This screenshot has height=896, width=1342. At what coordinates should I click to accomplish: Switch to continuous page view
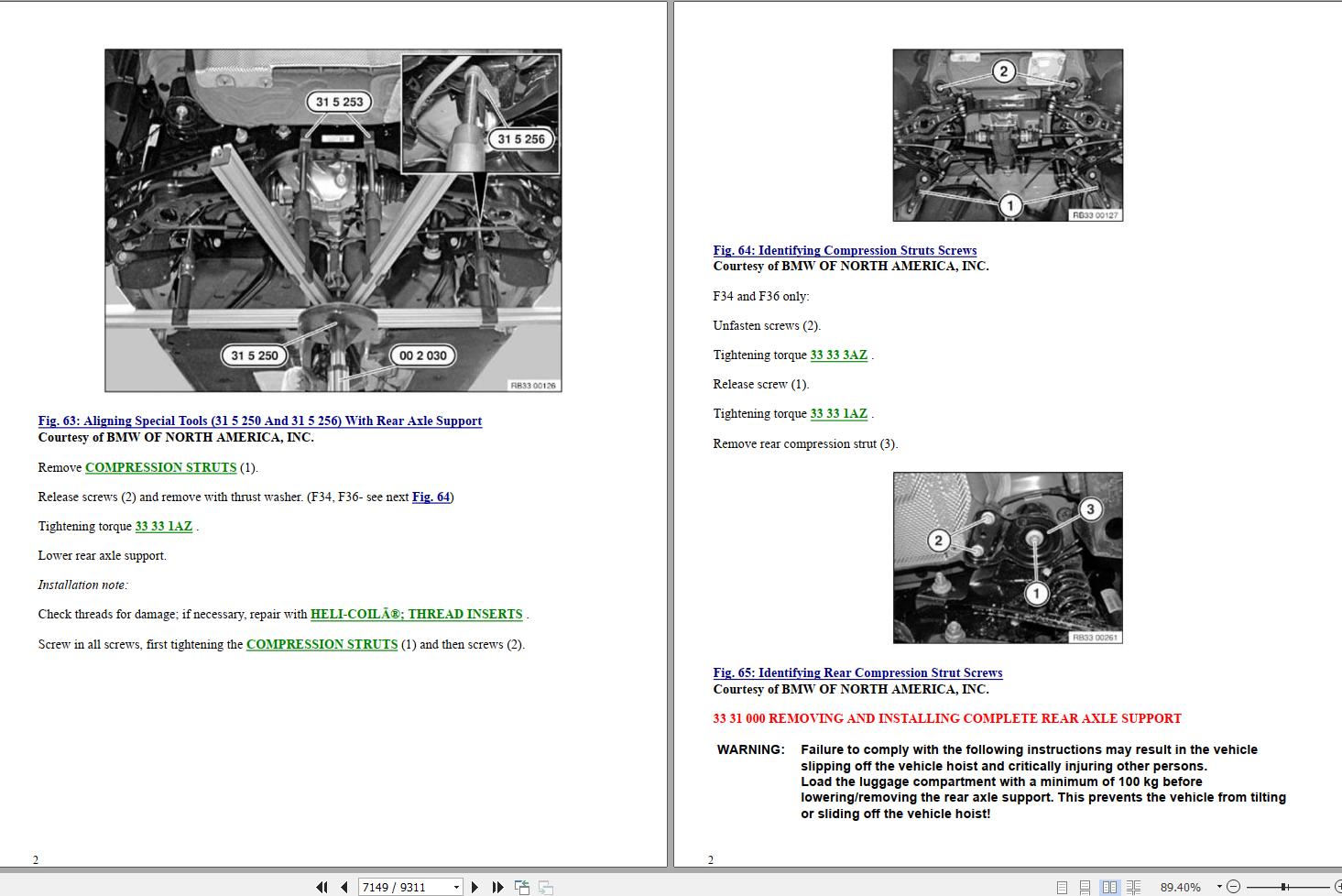(1085, 887)
